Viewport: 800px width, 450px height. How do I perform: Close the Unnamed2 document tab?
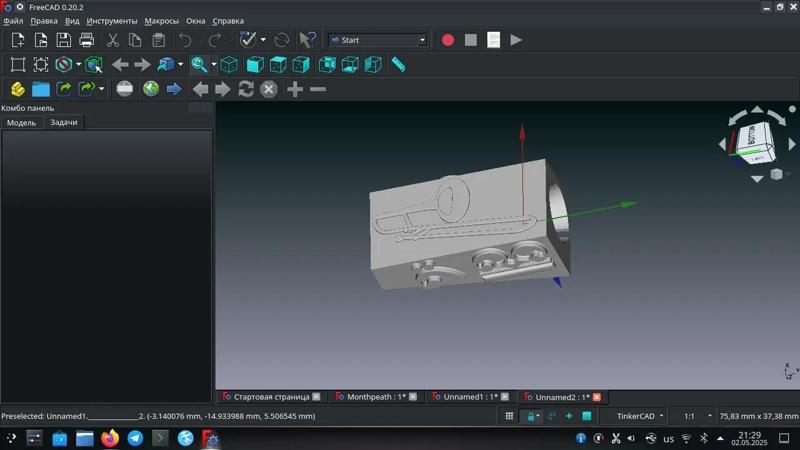(597, 397)
